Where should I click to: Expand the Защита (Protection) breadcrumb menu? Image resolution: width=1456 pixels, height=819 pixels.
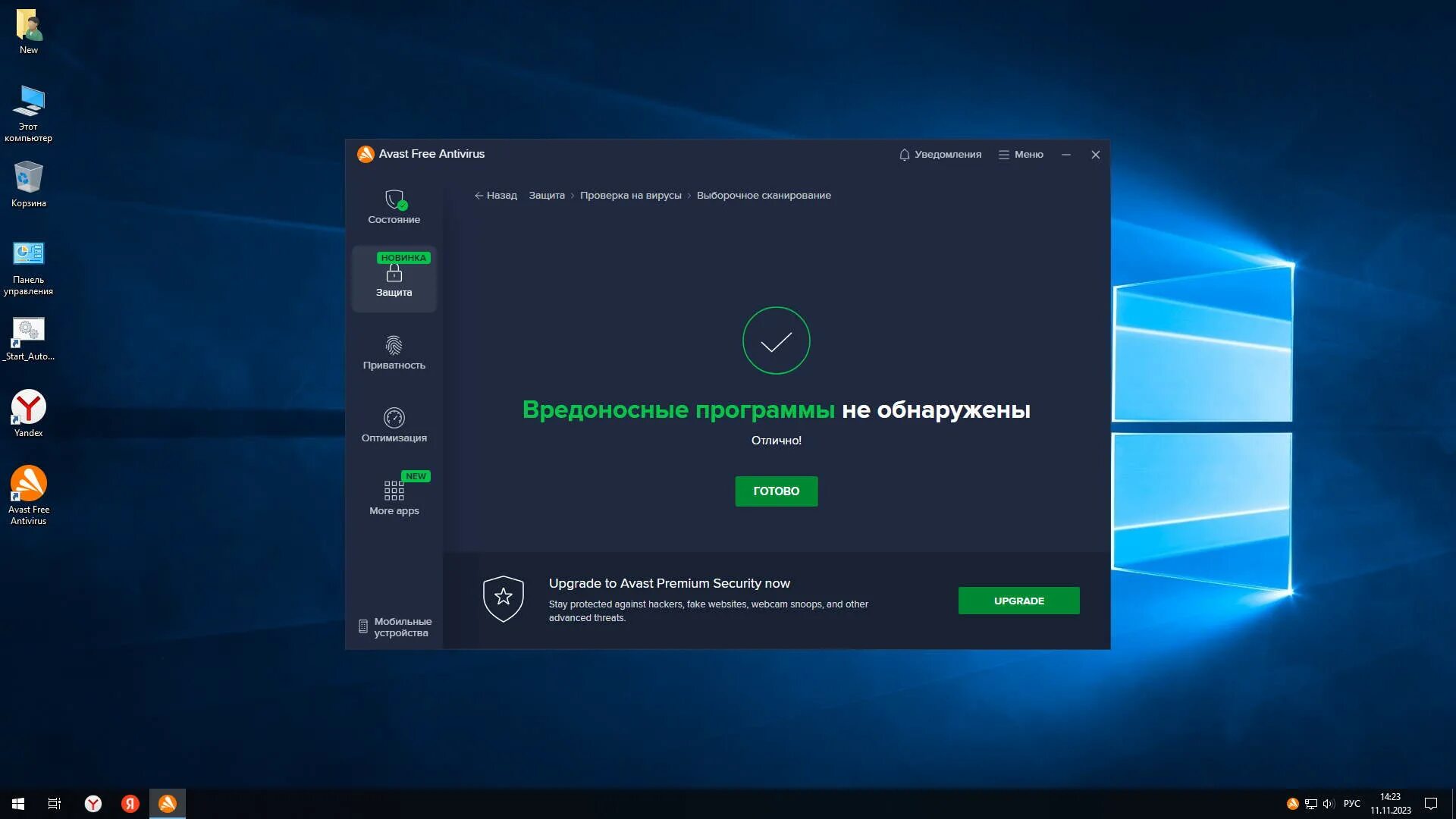[x=547, y=195]
